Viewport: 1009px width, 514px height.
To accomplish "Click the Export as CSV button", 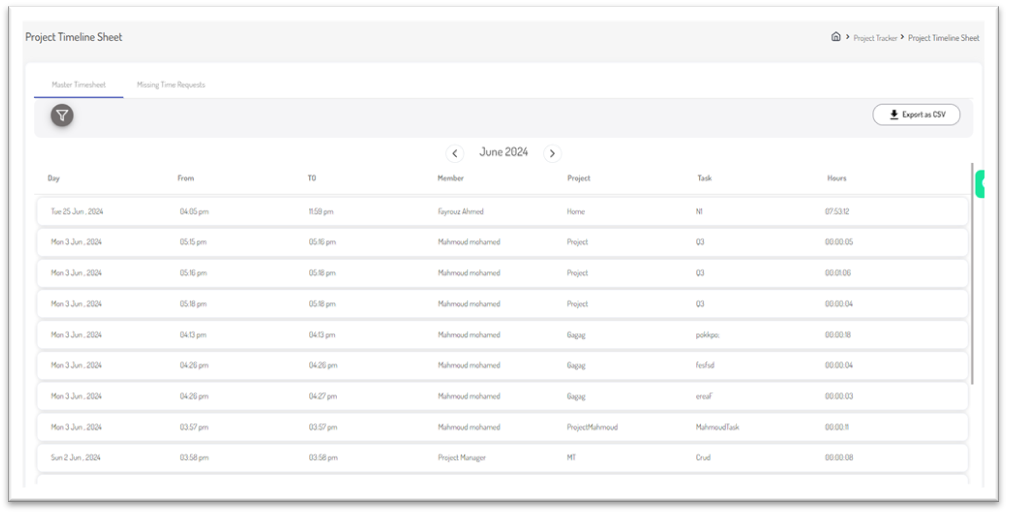I will 916,115.
